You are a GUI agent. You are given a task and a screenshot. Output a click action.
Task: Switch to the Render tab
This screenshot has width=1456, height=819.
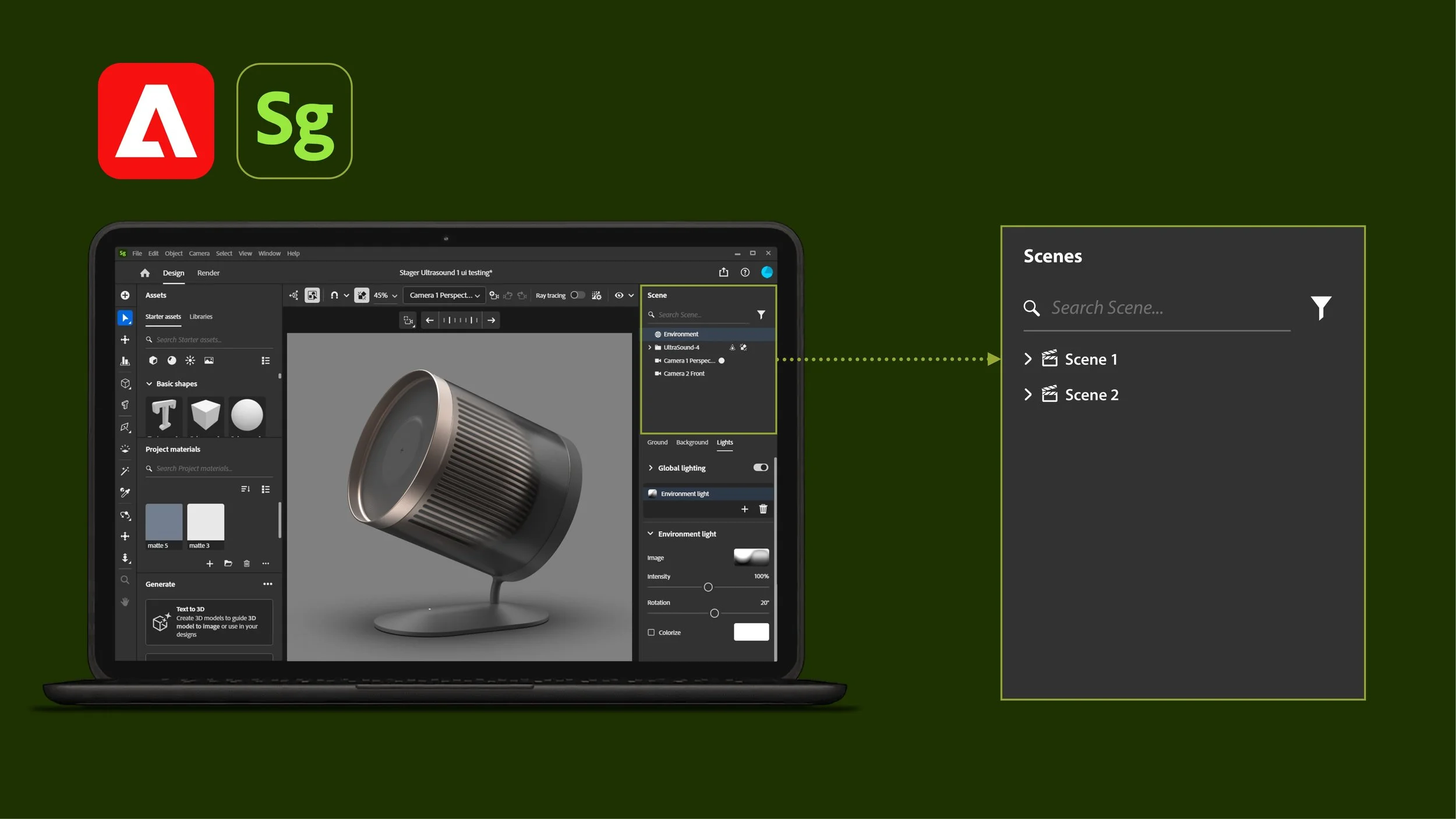tap(208, 273)
